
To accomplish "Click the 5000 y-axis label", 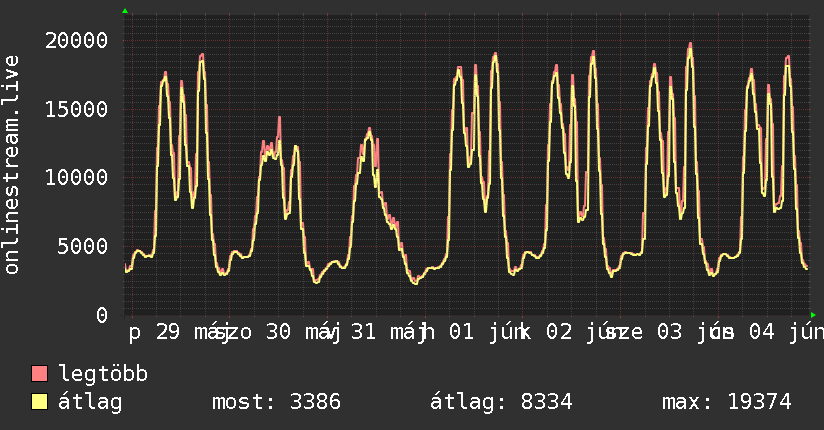I will [83, 246].
